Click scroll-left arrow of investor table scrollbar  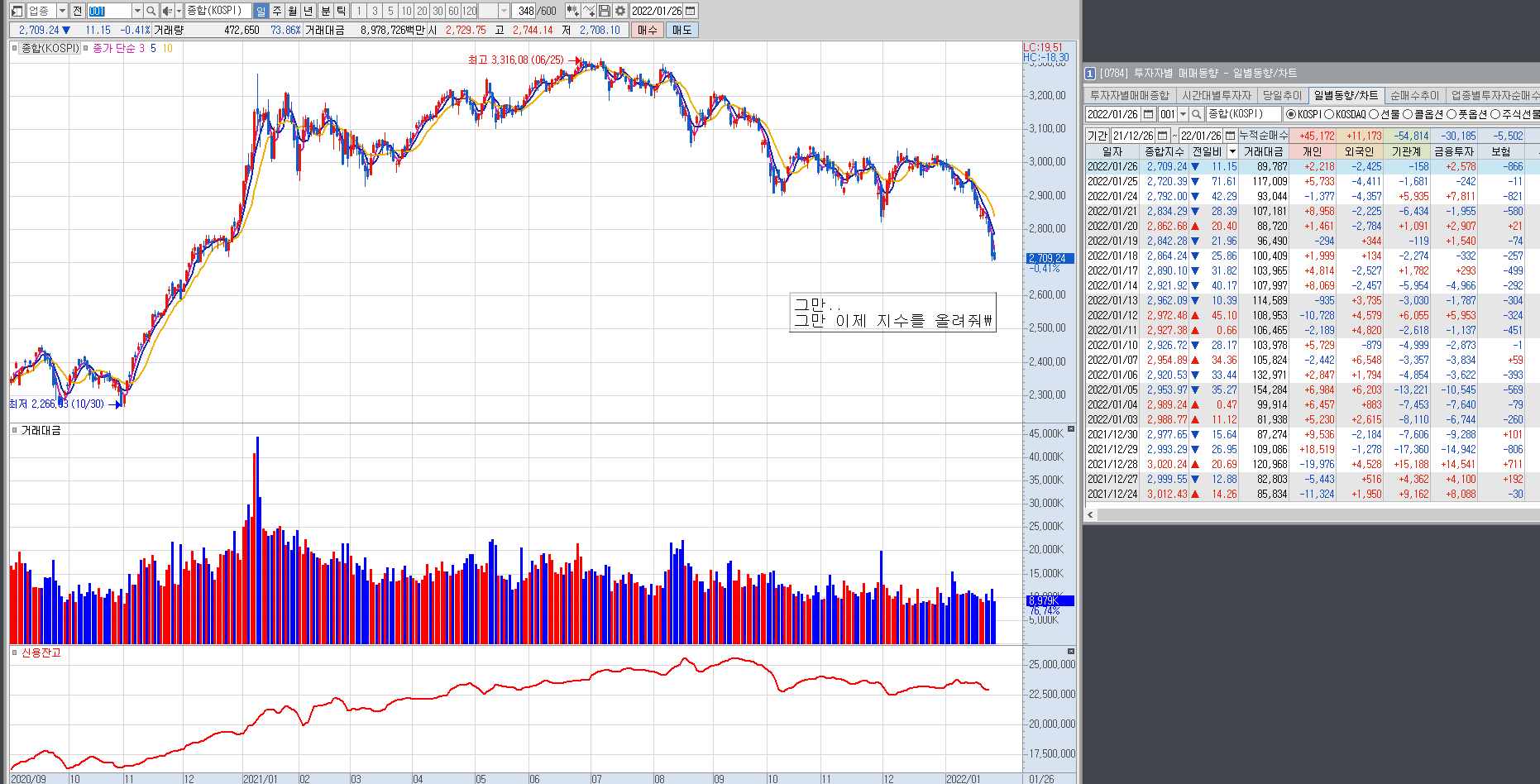point(1090,514)
